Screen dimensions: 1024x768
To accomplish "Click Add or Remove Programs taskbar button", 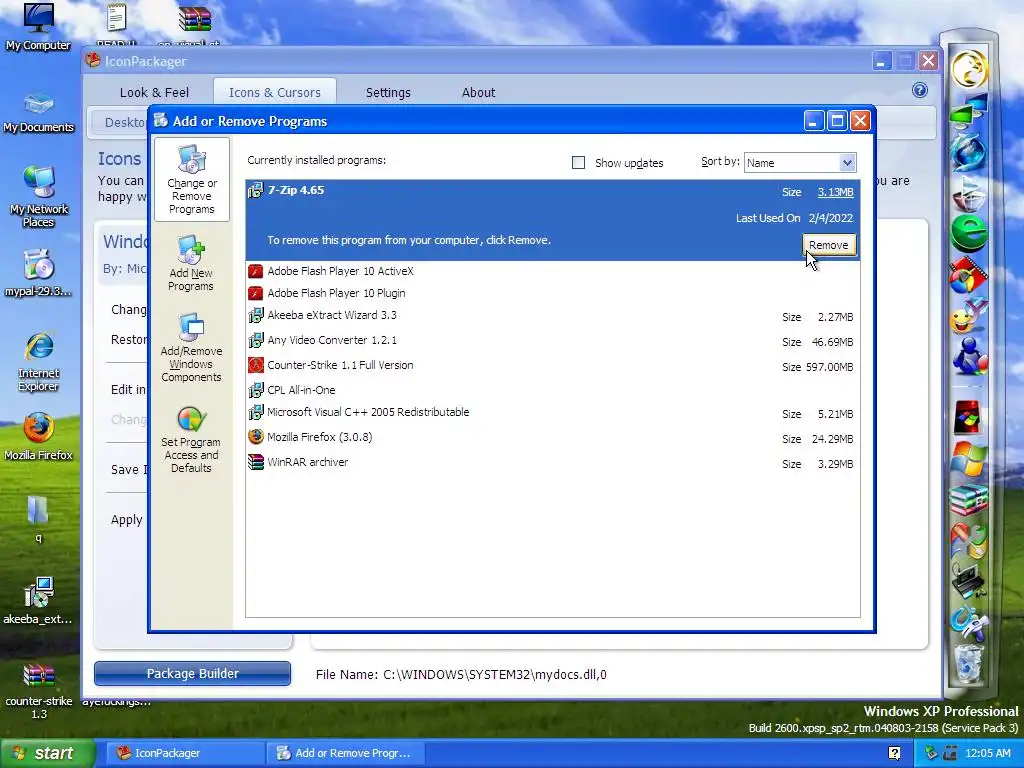I will point(346,753).
